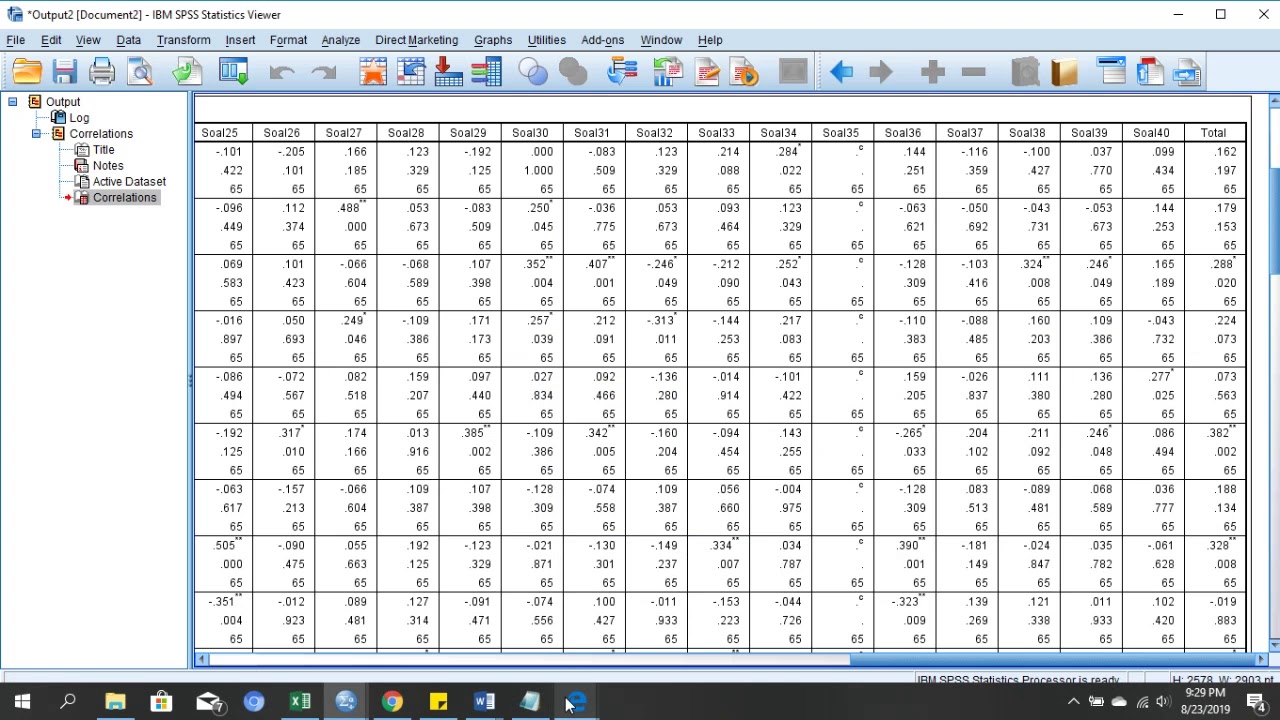This screenshot has height=720, width=1280.
Task: Click the Total column header
Action: (1213, 133)
